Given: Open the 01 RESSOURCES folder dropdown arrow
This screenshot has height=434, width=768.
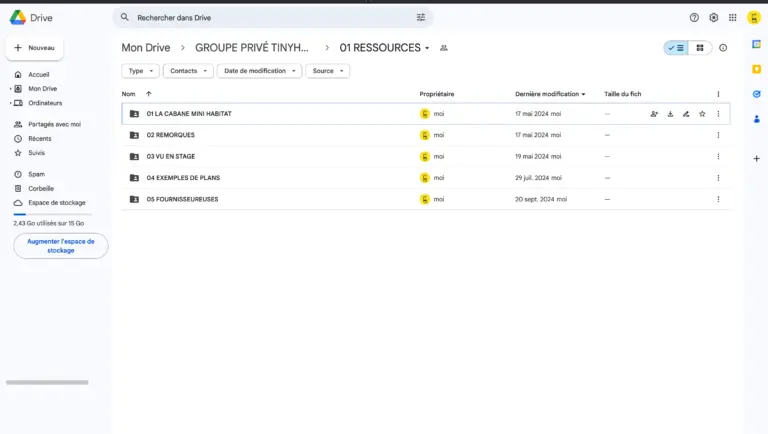Looking at the screenshot, I should click(x=427, y=48).
